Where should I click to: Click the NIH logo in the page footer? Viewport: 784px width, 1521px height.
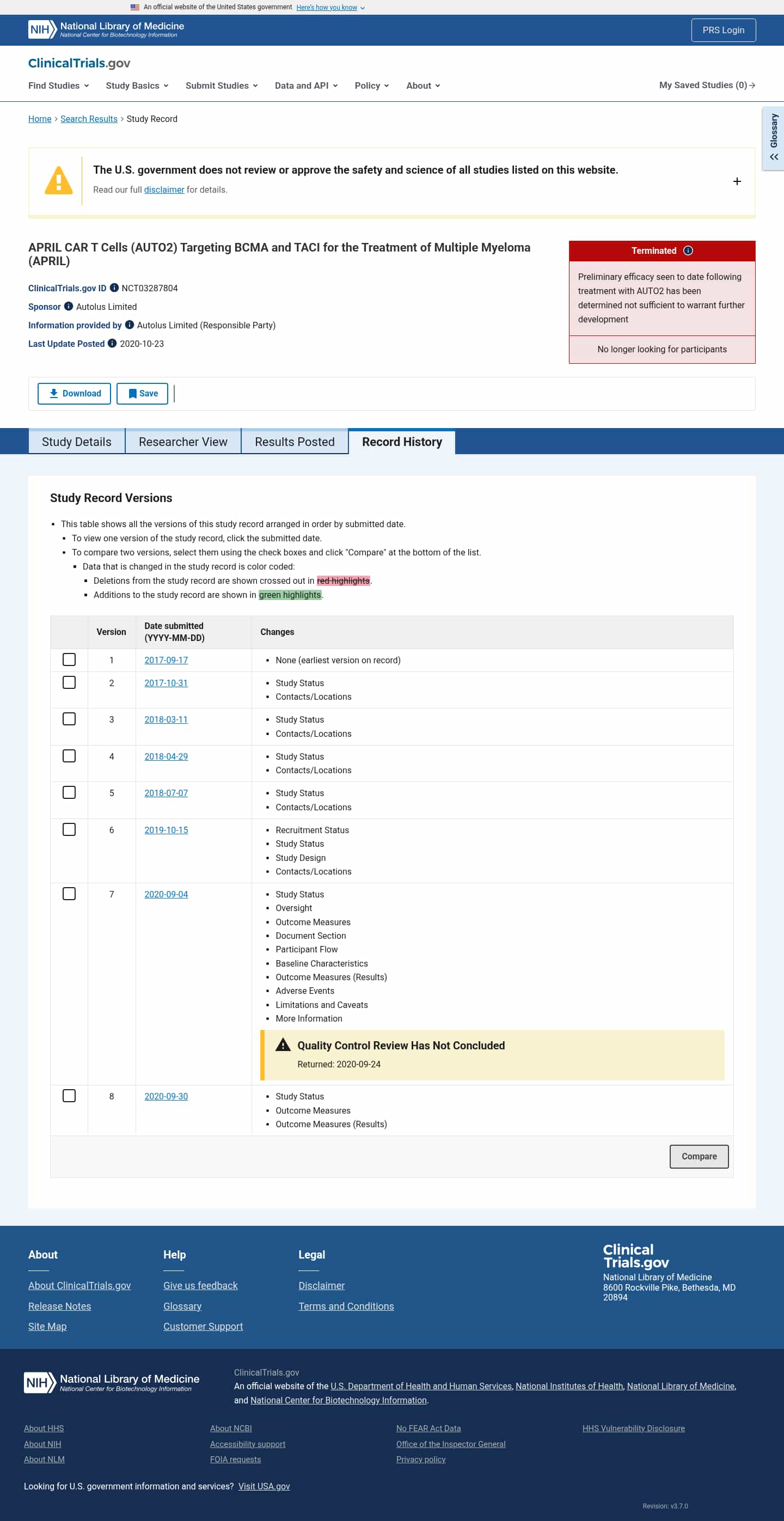pos(112,1383)
